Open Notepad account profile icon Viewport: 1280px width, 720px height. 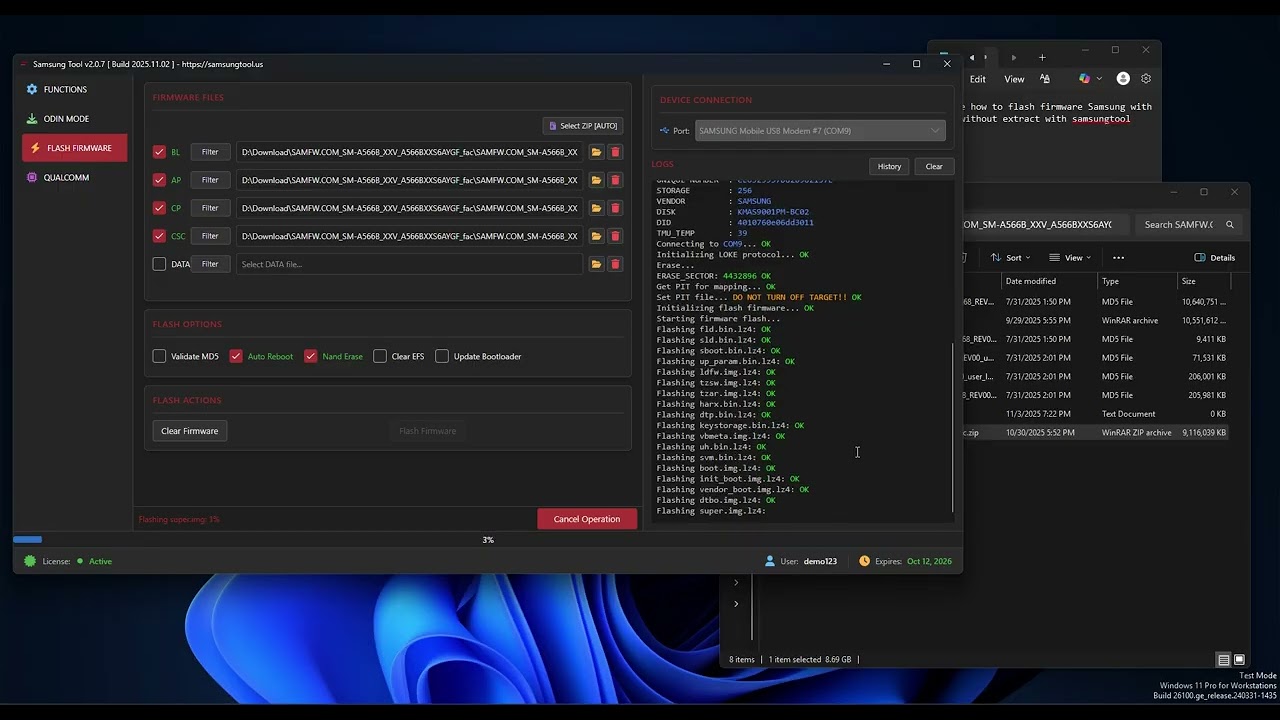1123,79
